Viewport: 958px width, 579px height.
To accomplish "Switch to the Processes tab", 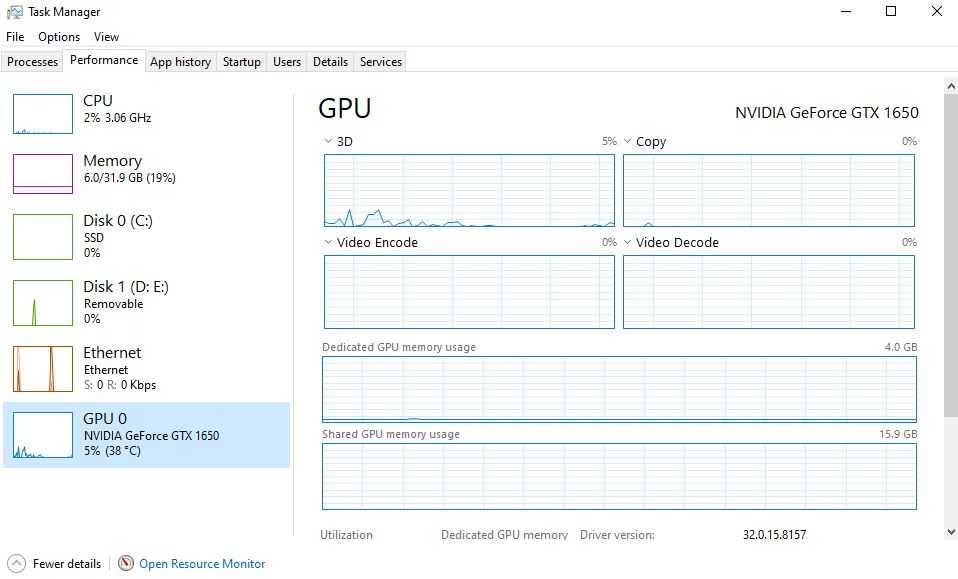I will [x=33, y=62].
